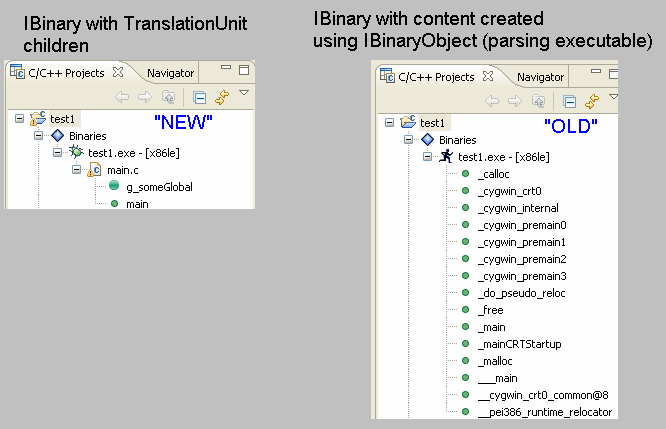The width and height of the screenshot is (666, 429).
Task: Open view menu triangle in NEW panel
Action: (244, 92)
